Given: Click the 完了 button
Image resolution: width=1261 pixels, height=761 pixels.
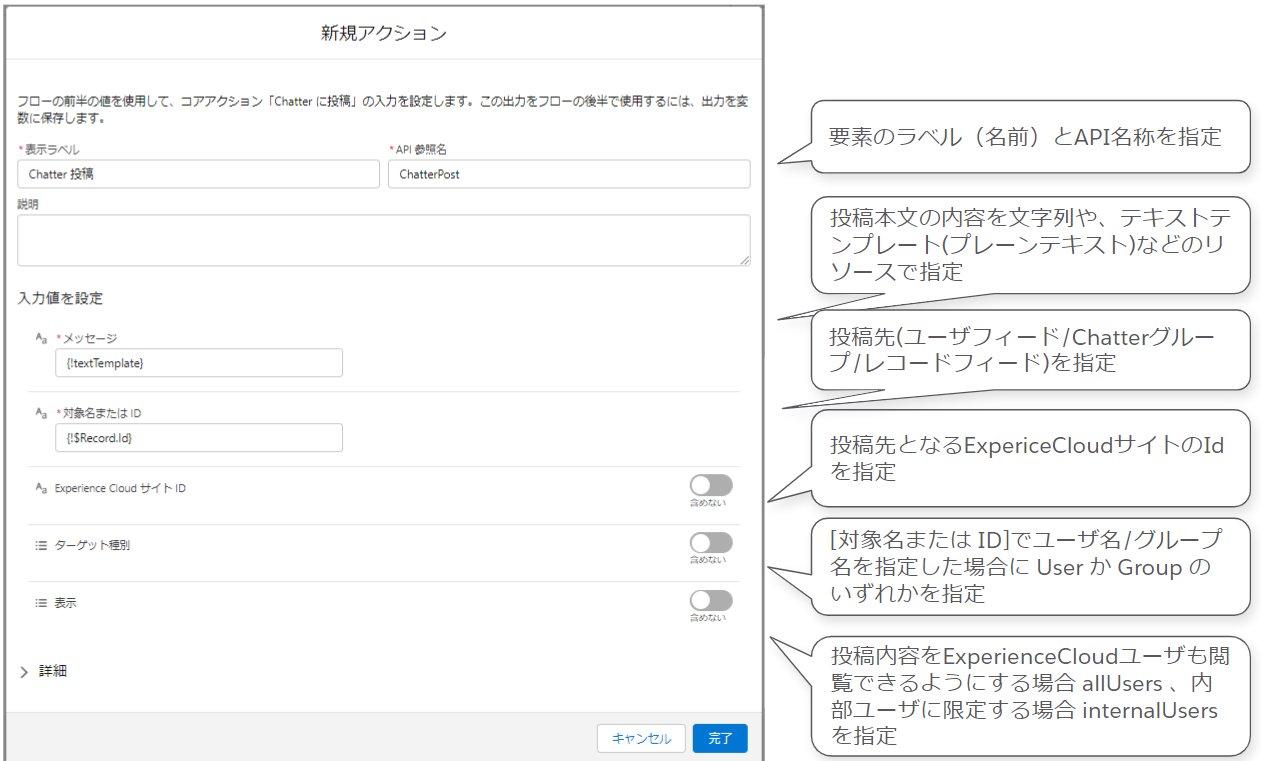Looking at the screenshot, I should [720, 738].
